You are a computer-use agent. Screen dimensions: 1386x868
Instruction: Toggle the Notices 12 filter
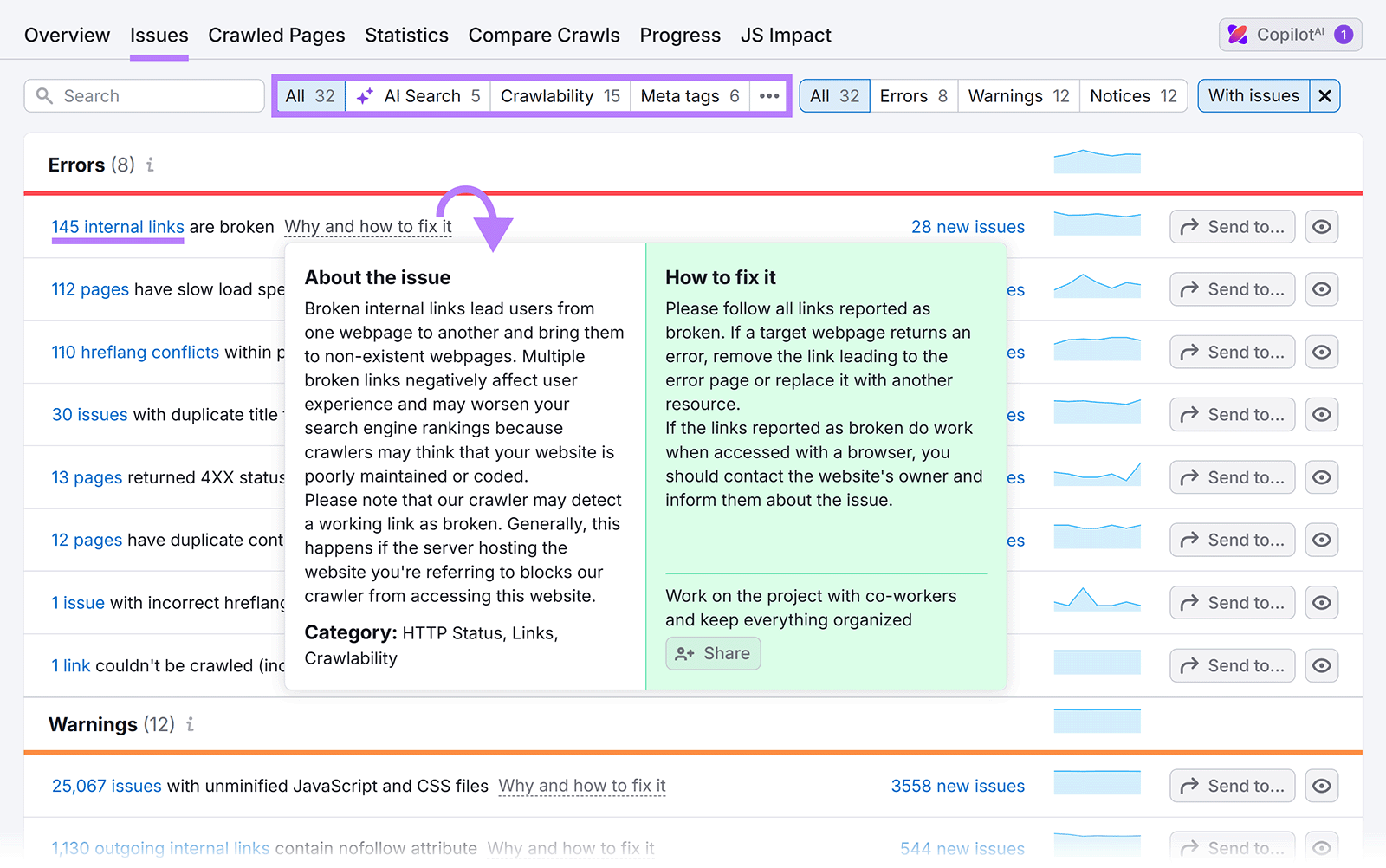[1133, 95]
